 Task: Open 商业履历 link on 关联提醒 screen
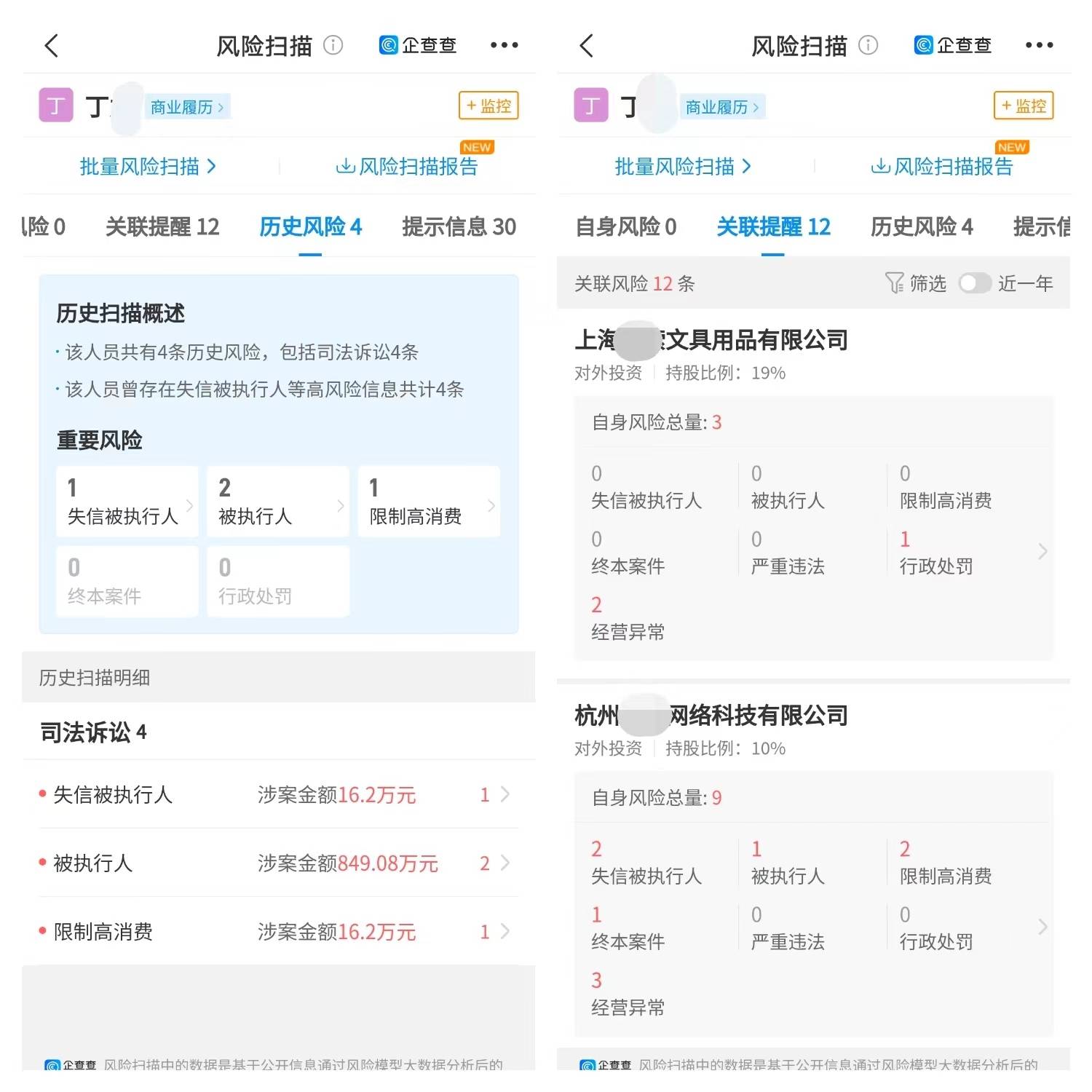pyautogui.click(x=722, y=108)
